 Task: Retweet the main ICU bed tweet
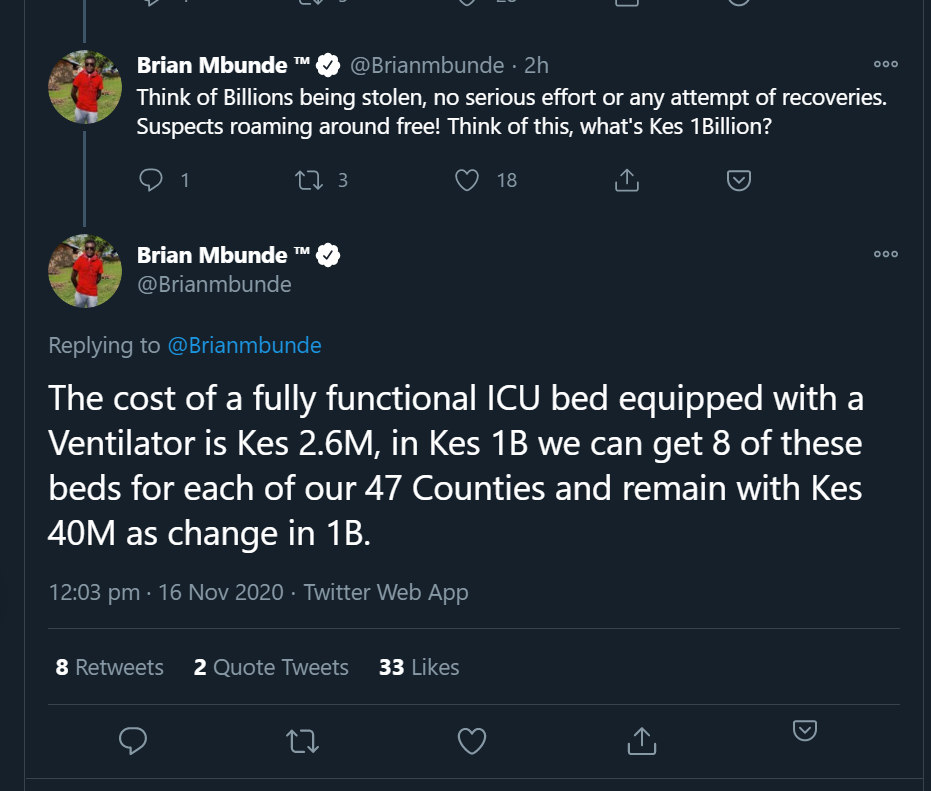[302, 741]
